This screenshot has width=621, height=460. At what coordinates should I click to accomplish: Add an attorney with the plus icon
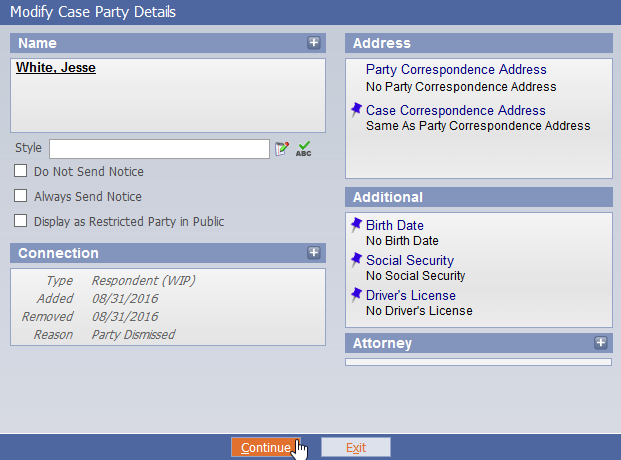600,343
